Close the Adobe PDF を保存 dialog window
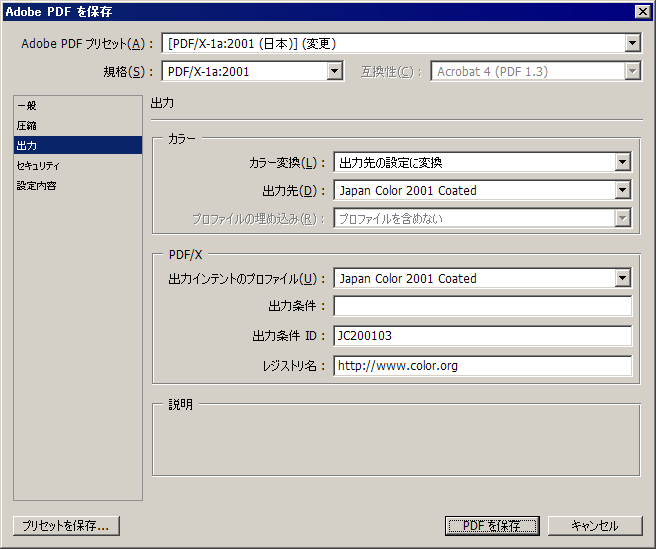656x549 pixels. (x=642, y=12)
